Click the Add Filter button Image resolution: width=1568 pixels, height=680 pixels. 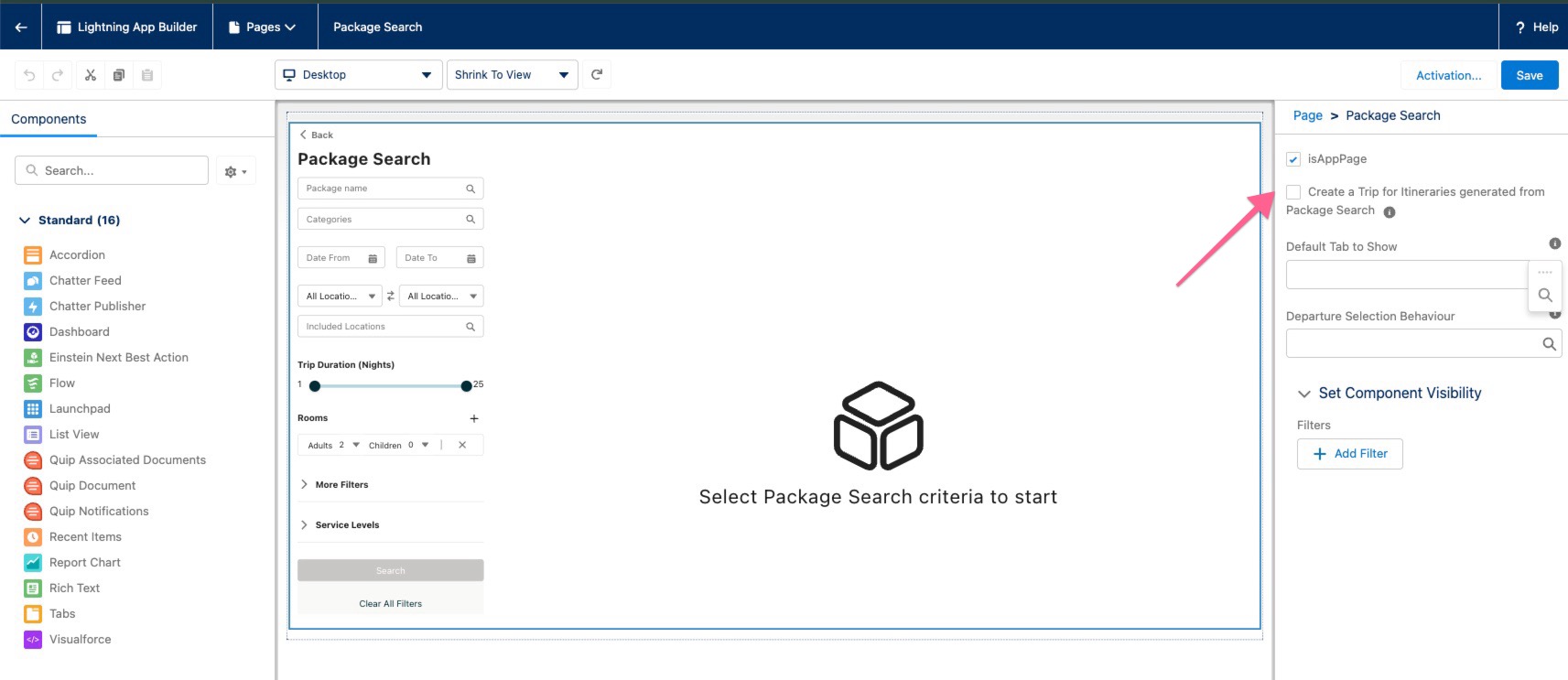coord(1349,454)
